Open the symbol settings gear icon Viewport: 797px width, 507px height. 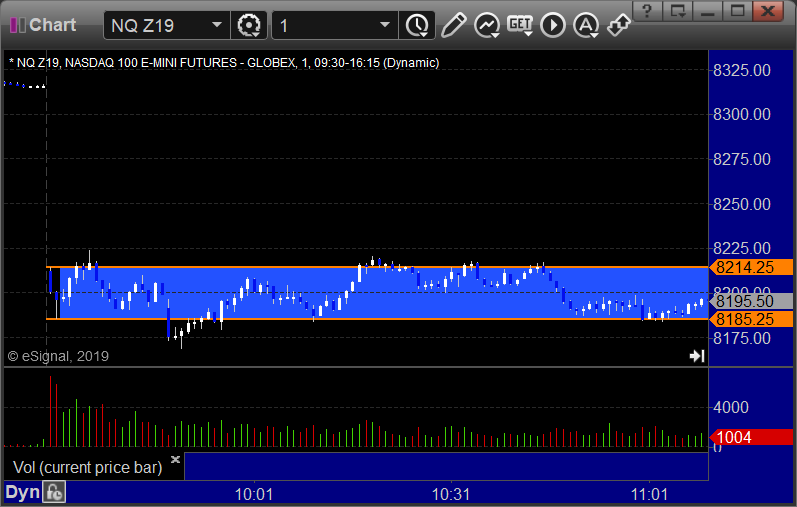click(249, 25)
